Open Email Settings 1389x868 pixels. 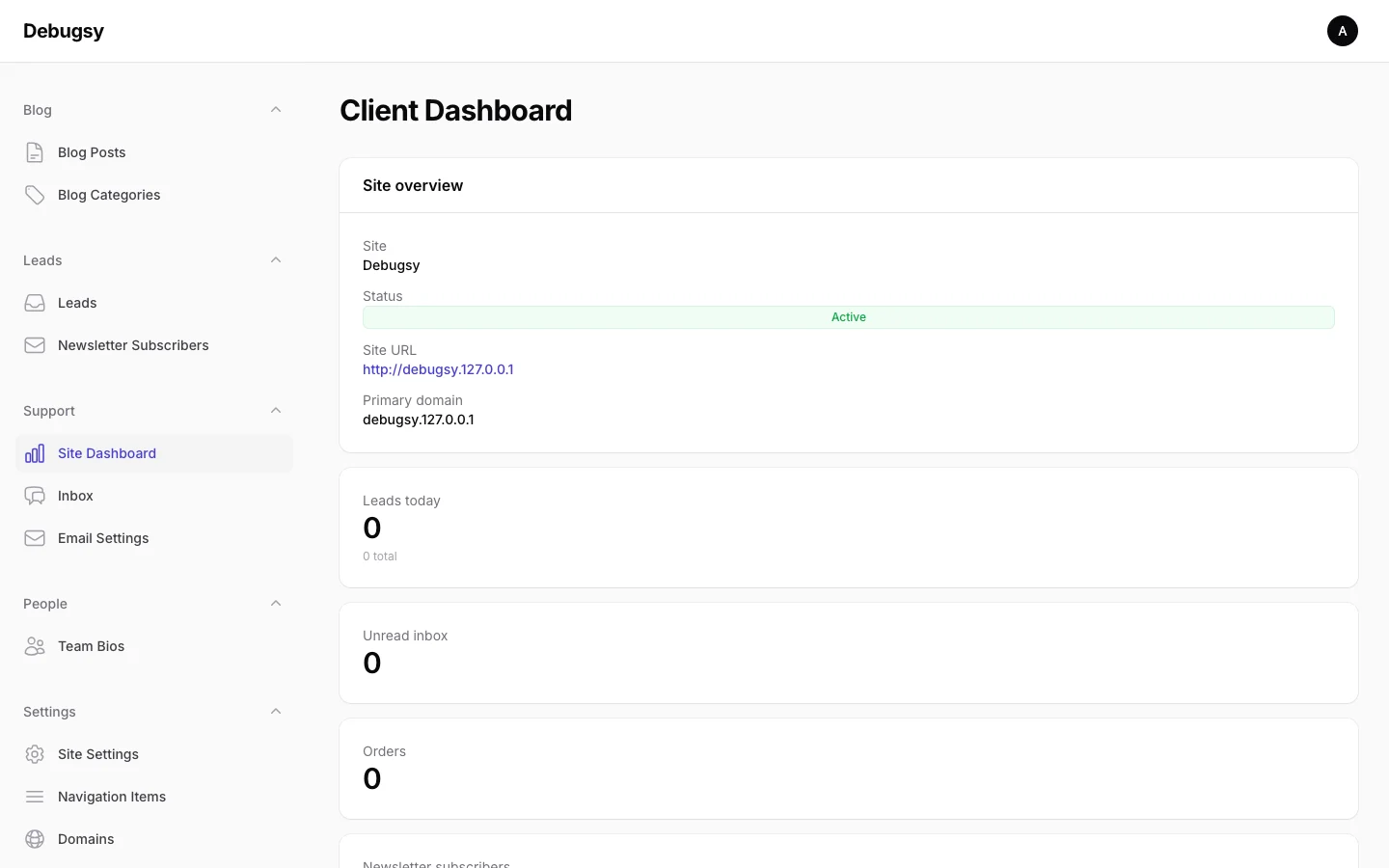[154, 538]
